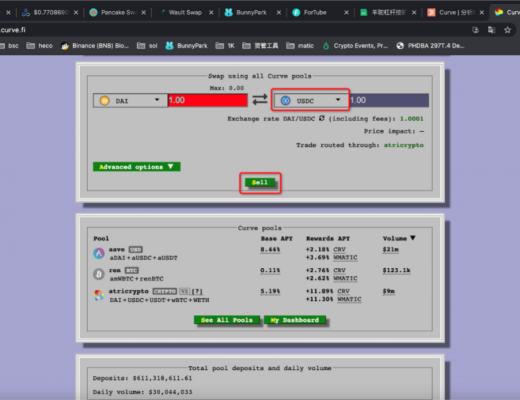The image size is (520, 400).
Task: Open the bsc bookmark folder
Action: [9, 46]
